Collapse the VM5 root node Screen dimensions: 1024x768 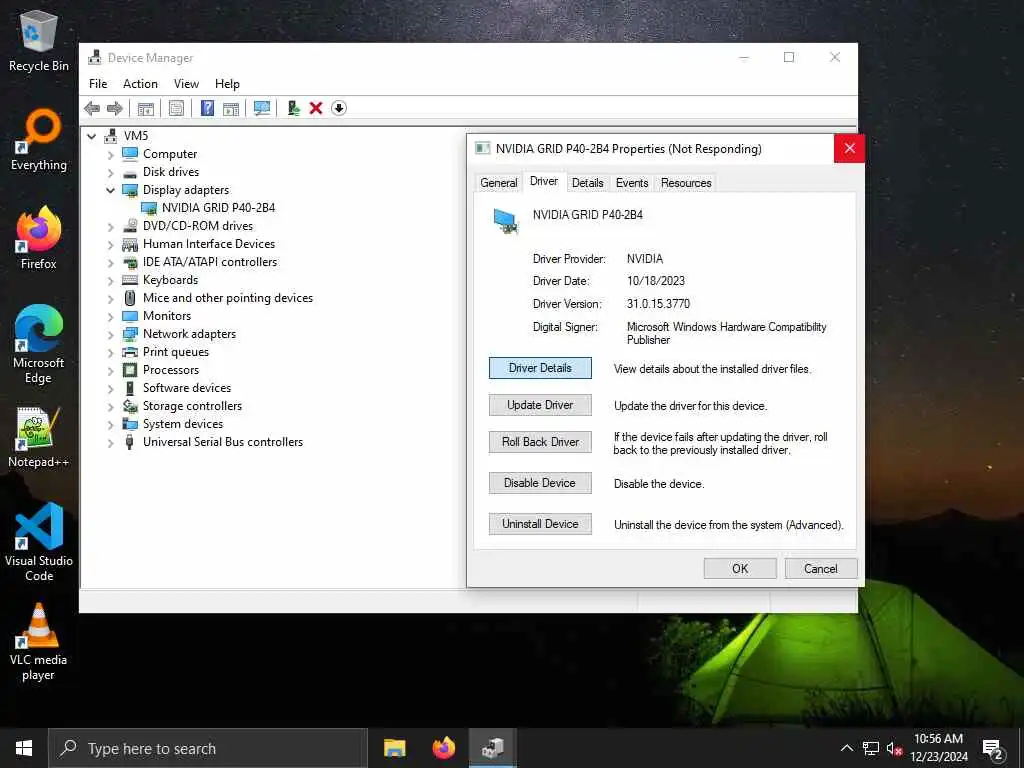tap(92, 136)
